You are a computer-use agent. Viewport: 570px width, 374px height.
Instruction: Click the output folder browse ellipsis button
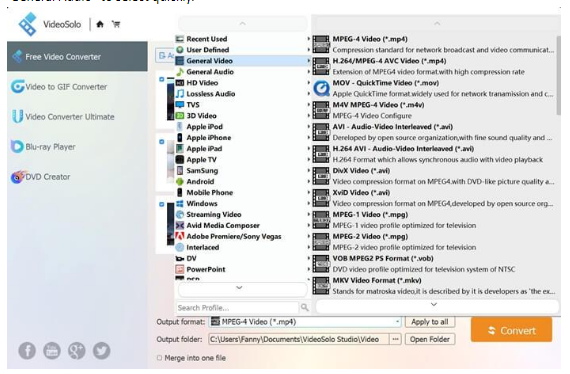pyautogui.click(x=395, y=339)
